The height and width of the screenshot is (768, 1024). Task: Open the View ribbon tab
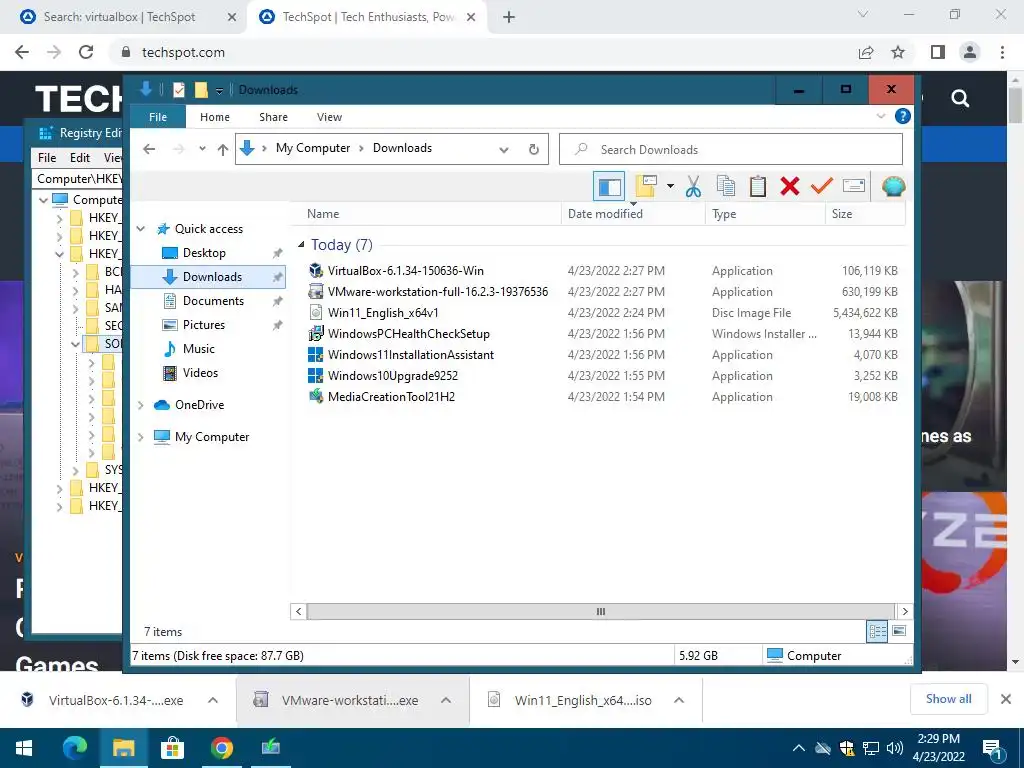329,117
